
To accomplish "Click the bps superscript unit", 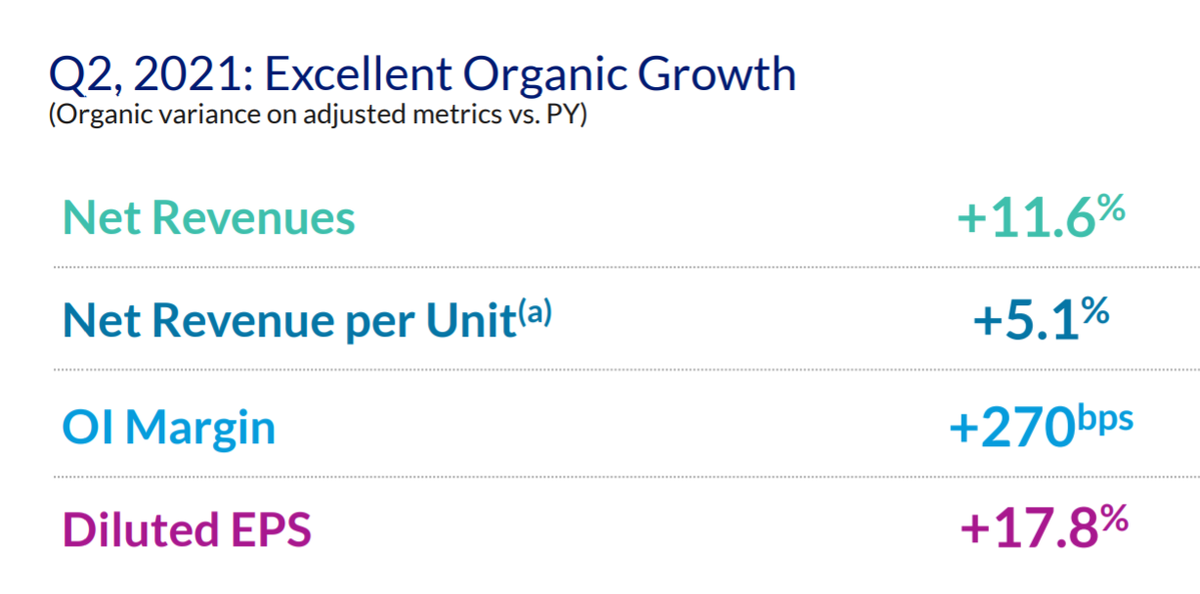I will (1106, 417).
